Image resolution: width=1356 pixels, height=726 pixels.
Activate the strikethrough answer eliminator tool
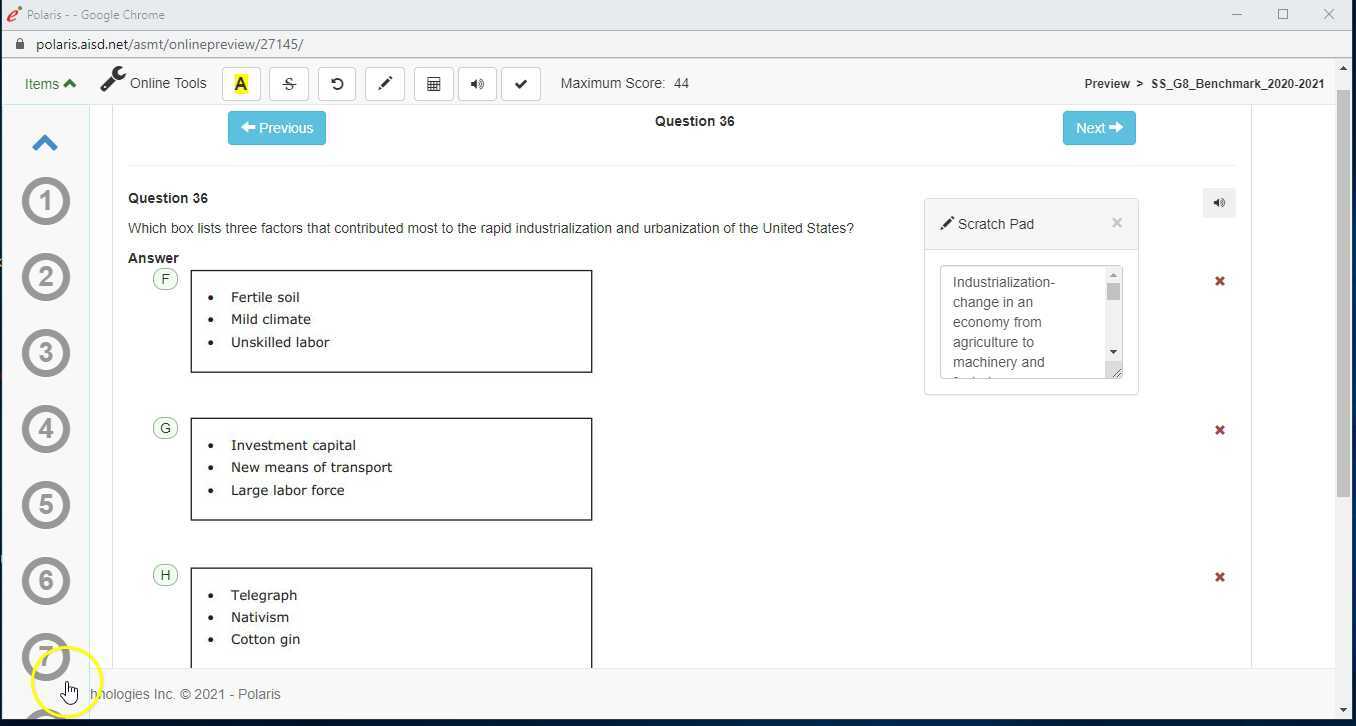[288, 84]
